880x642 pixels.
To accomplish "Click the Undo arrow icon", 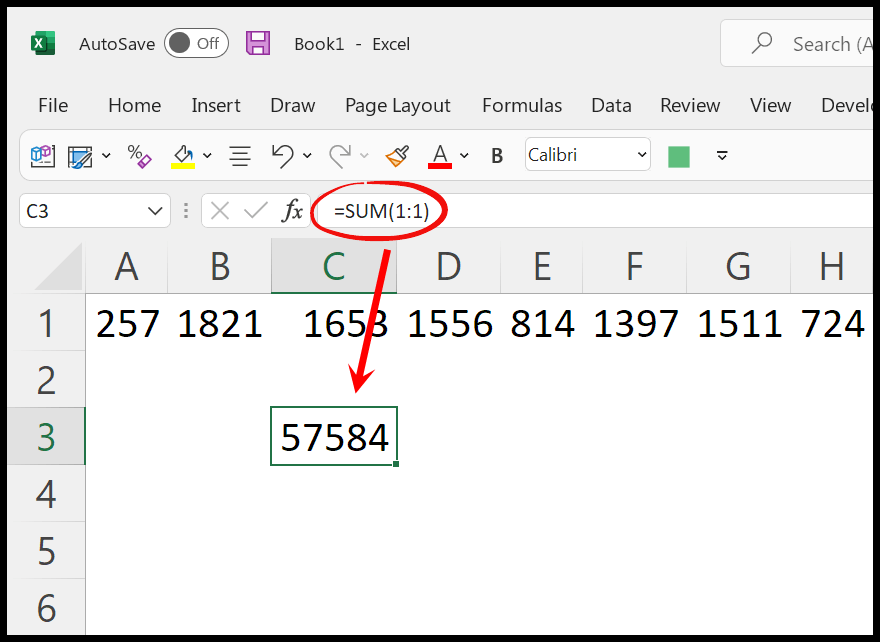I will 283,155.
